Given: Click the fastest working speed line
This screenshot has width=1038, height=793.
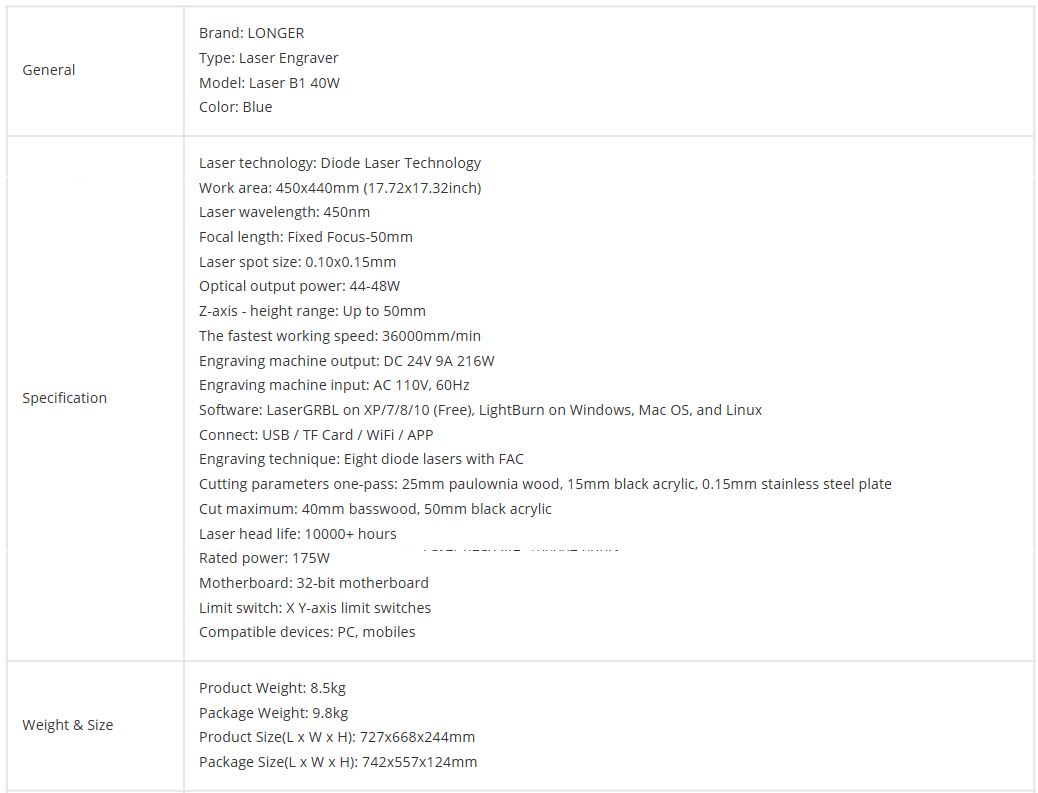Looking at the screenshot, I should [339, 336].
